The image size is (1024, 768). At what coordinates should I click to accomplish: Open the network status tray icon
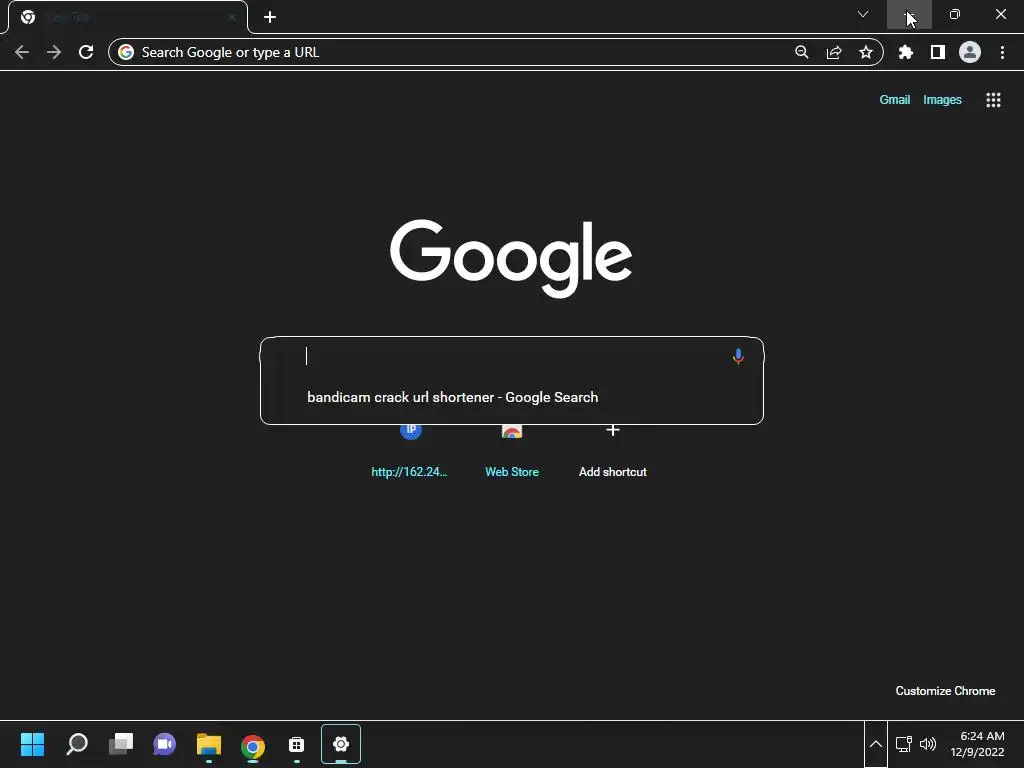coord(904,744)
